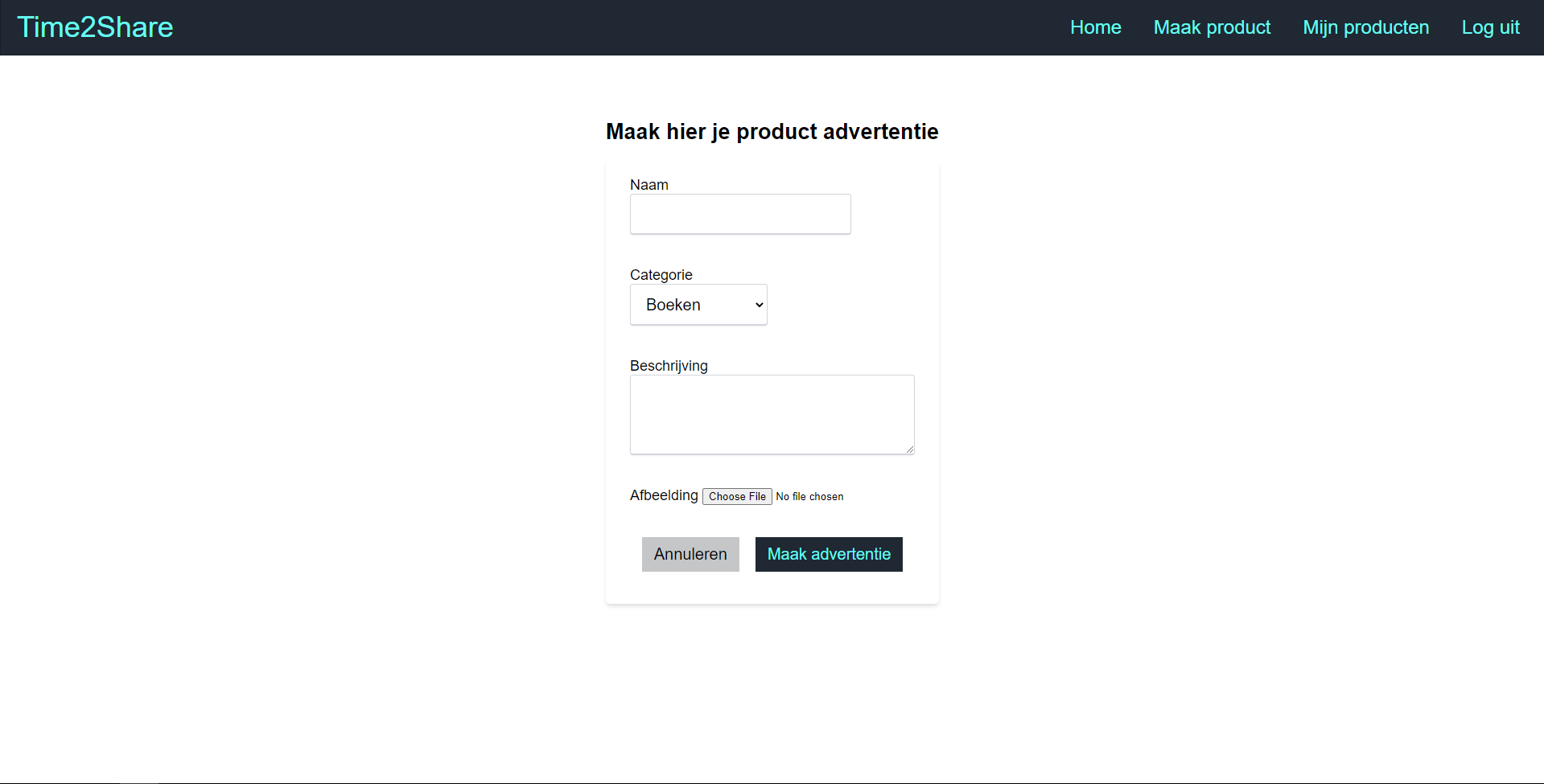Viewport: 1544px width, 784px height.
Task: Click the Maak hier je product advertentie heading
Action: pos(772,131)
